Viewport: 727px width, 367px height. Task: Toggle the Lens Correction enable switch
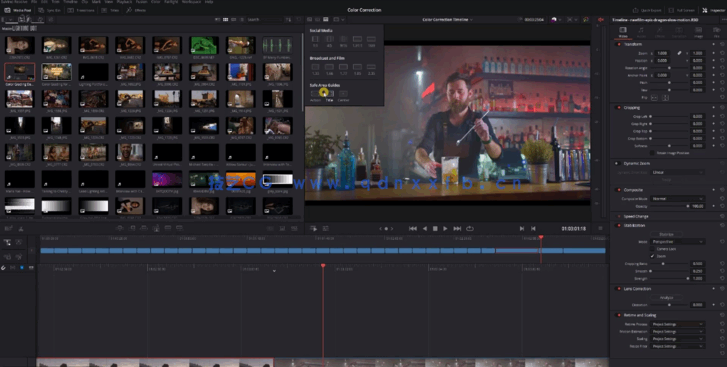coord(619,289)
